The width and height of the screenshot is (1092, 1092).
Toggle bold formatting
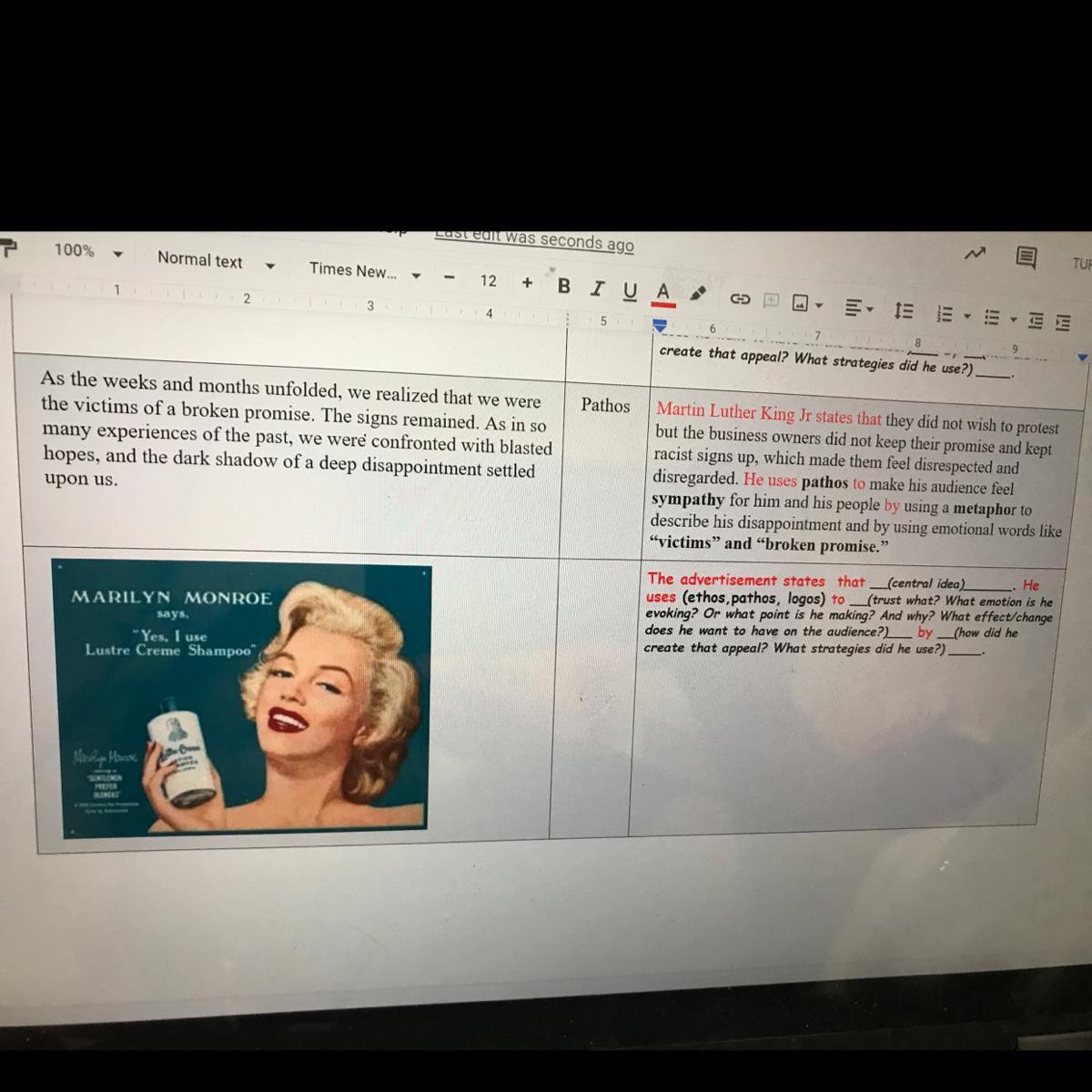(564, 286)
